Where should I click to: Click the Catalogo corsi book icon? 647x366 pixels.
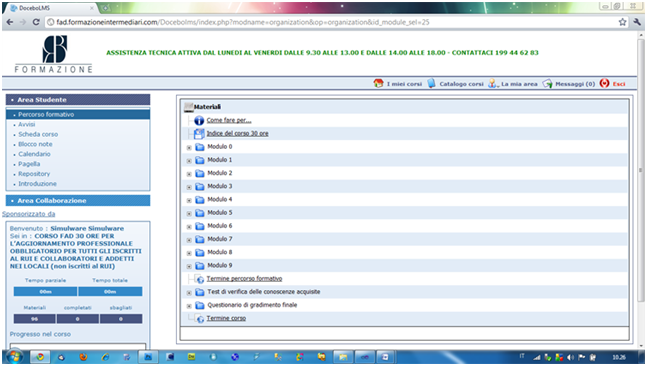(431, 83)
